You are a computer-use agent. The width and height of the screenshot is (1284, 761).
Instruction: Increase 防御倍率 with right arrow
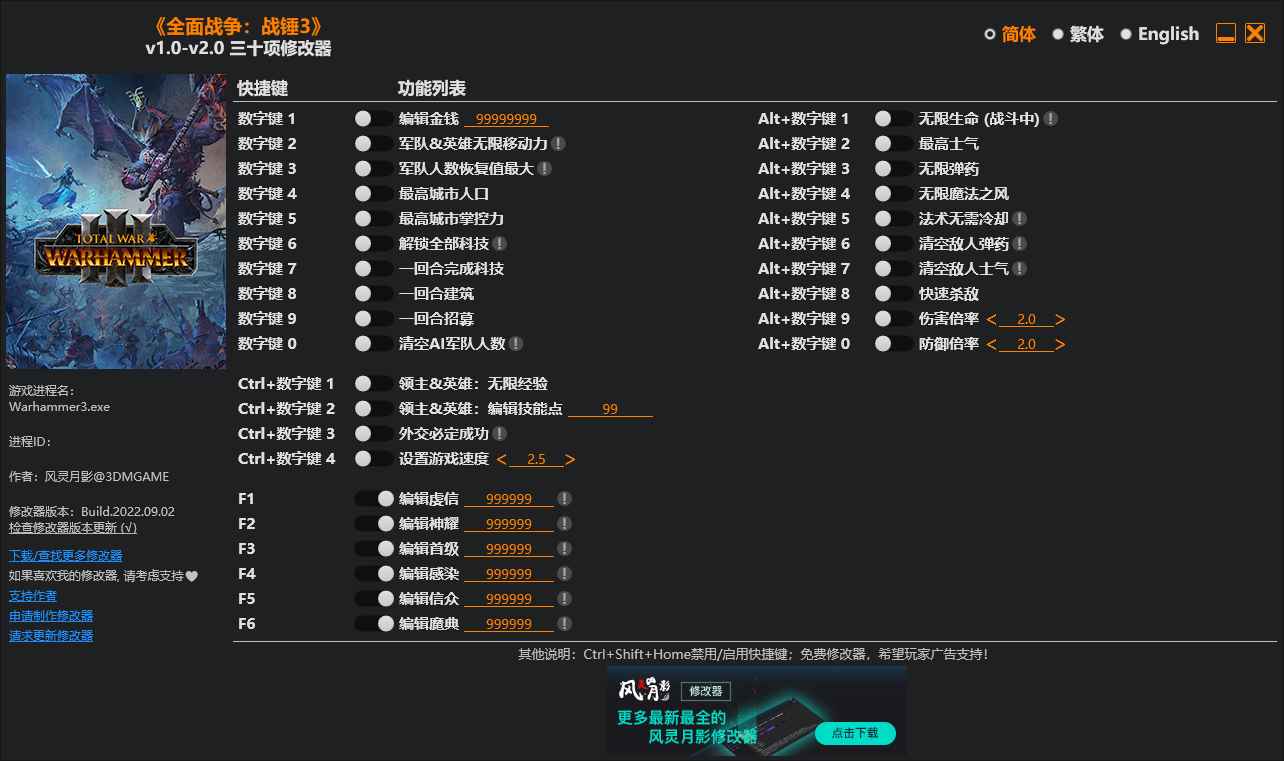coord(1060,345)
